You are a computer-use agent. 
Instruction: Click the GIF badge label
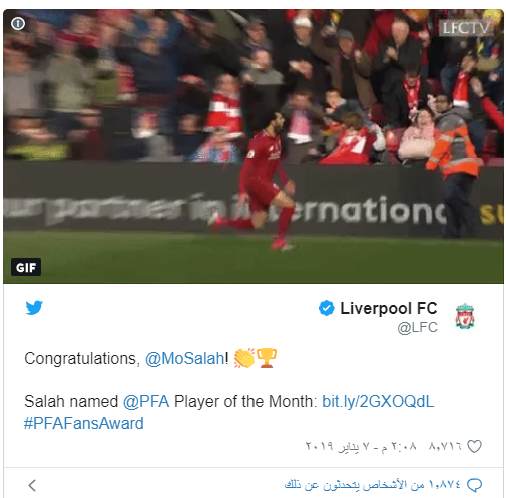pyautogui.click(x=26, y=267)
